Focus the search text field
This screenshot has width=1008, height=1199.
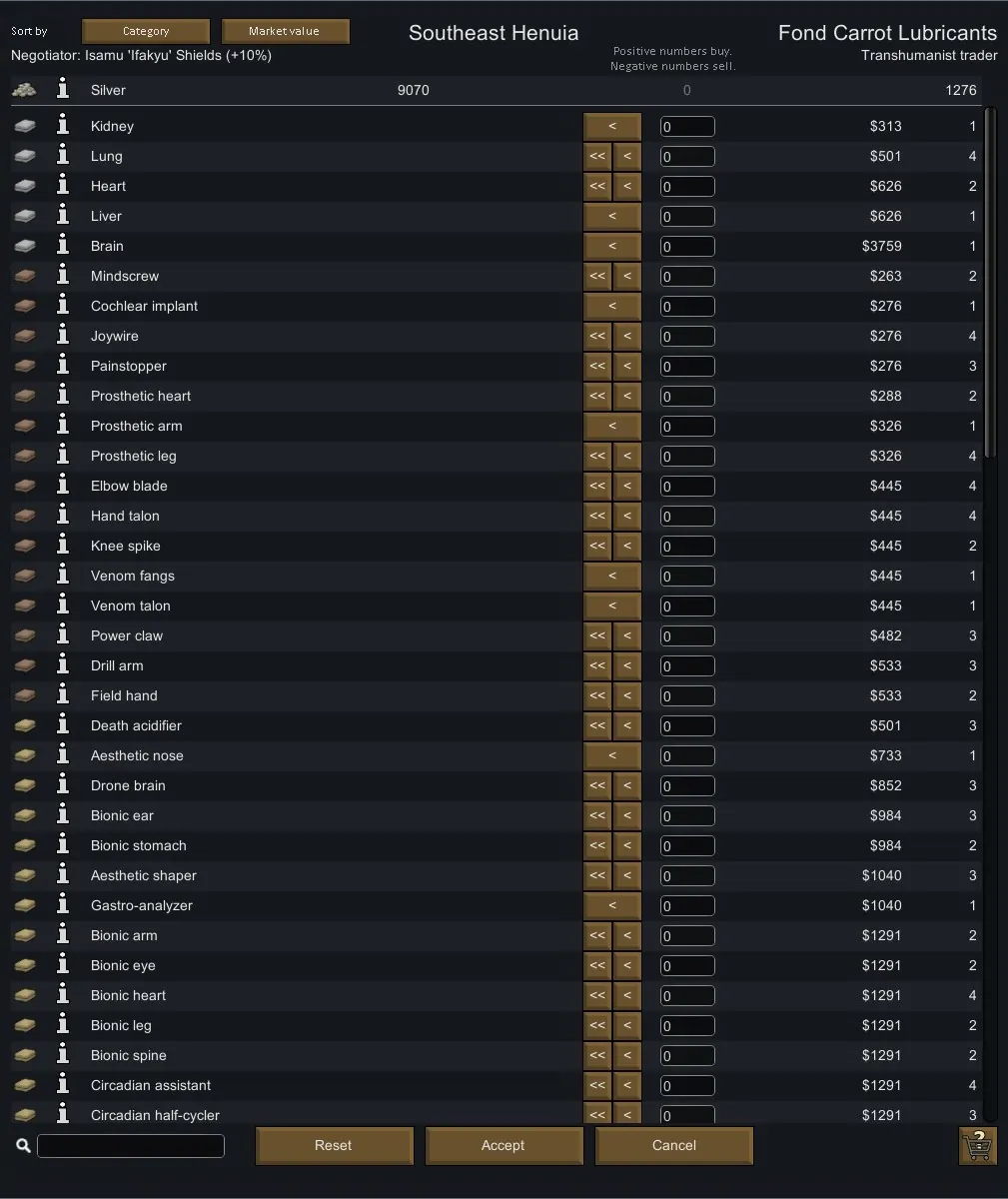(x=131, y=1145)
